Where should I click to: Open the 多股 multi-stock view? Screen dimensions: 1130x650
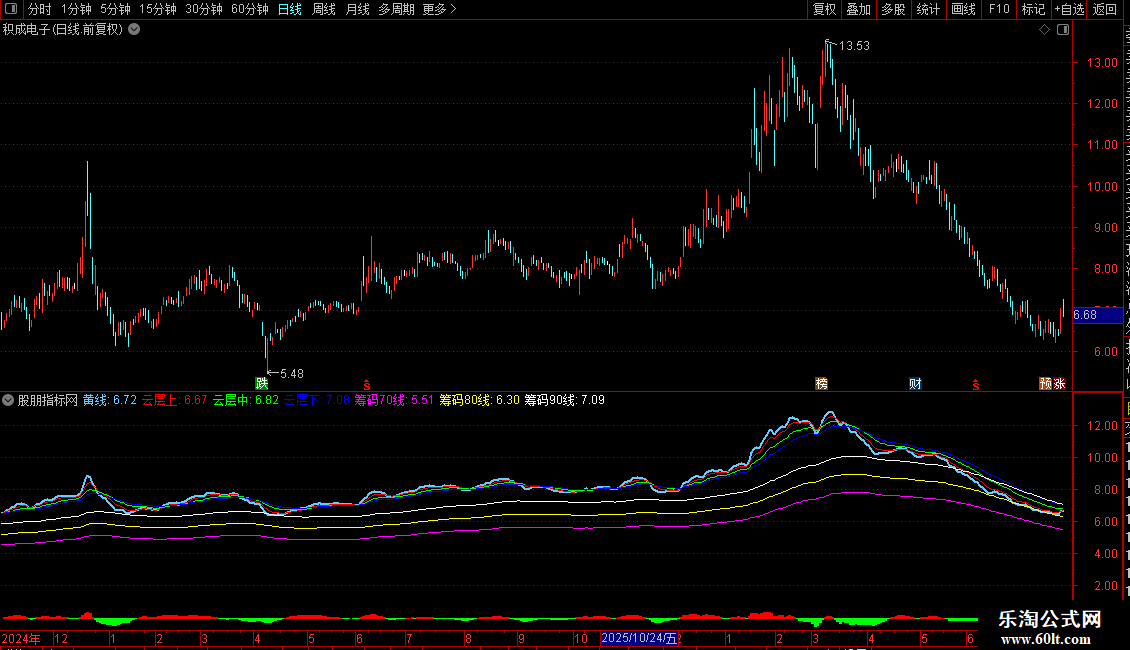[x=893, y=9]
